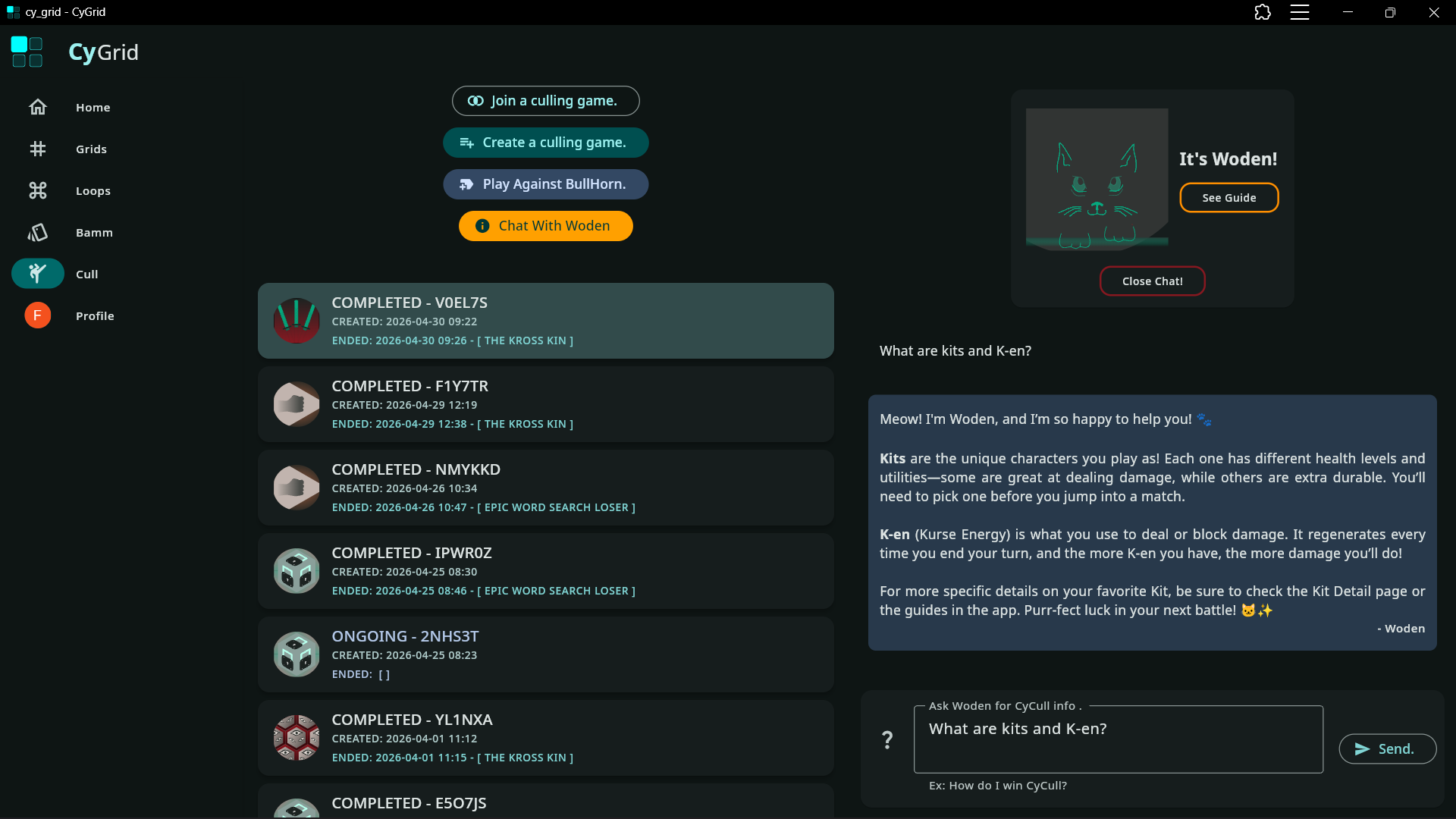Start Play Against BullHorn
1456x819 pixels.
point(546,184)
